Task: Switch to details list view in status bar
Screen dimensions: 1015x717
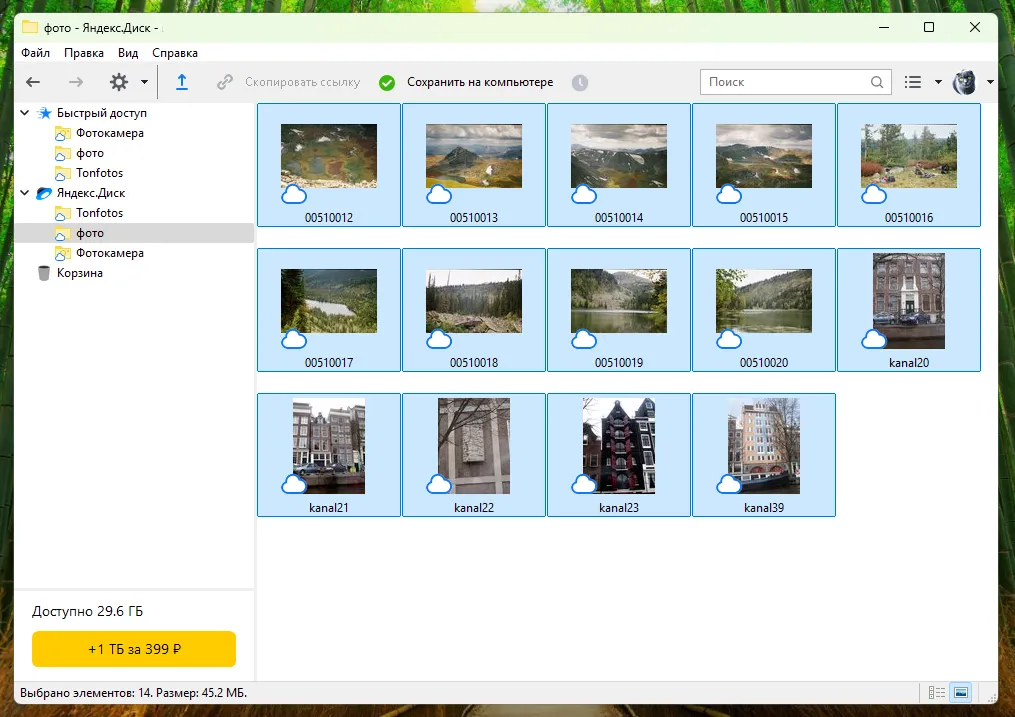Action: [x=937, y=692]
